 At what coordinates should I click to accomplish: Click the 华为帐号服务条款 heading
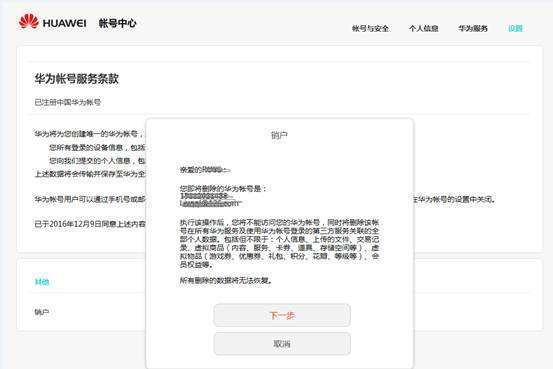pyautogui.click(x=77, y=79)
